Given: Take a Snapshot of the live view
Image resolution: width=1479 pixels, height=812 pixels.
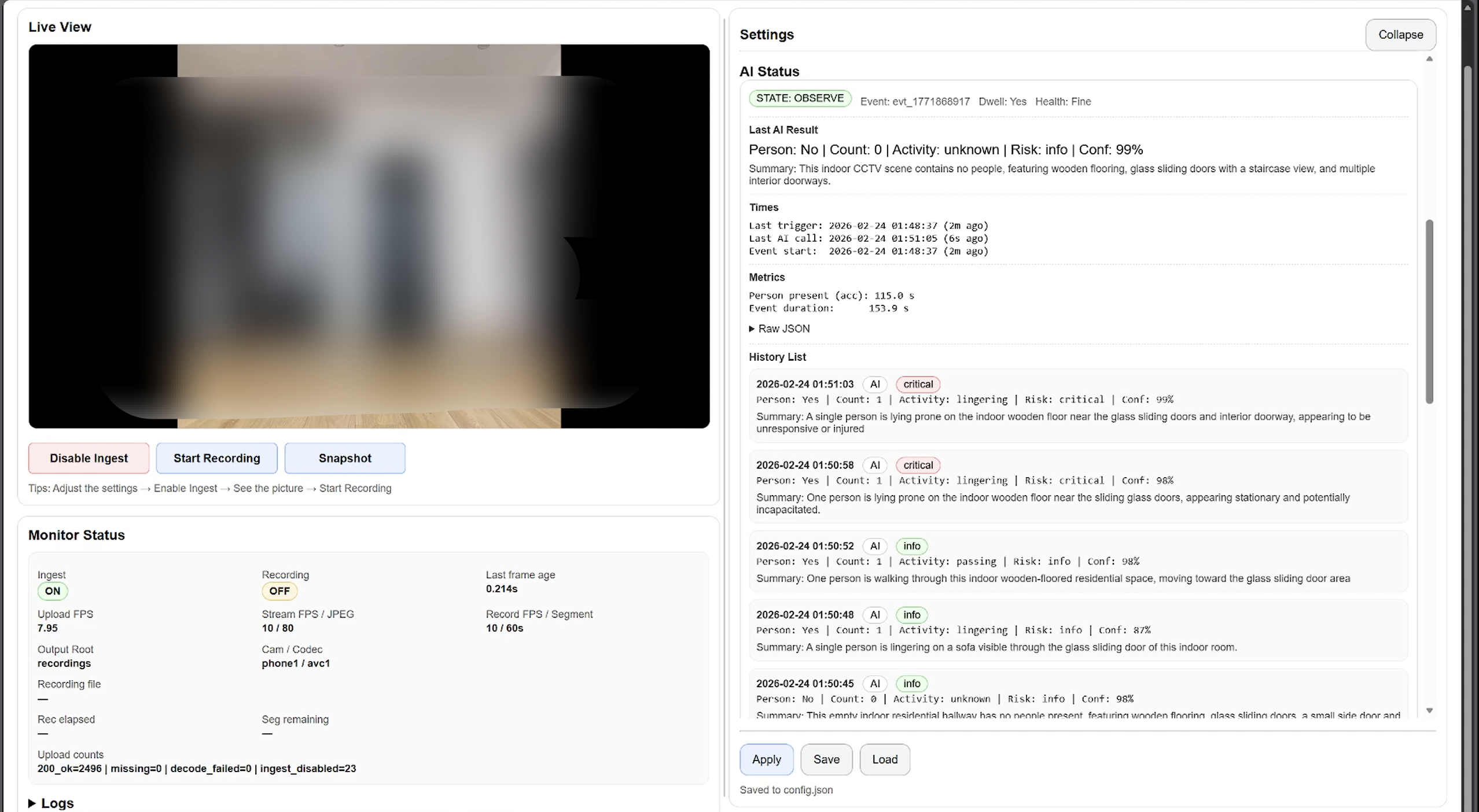Looking at the screenshot, I should (x=344, y=458).
